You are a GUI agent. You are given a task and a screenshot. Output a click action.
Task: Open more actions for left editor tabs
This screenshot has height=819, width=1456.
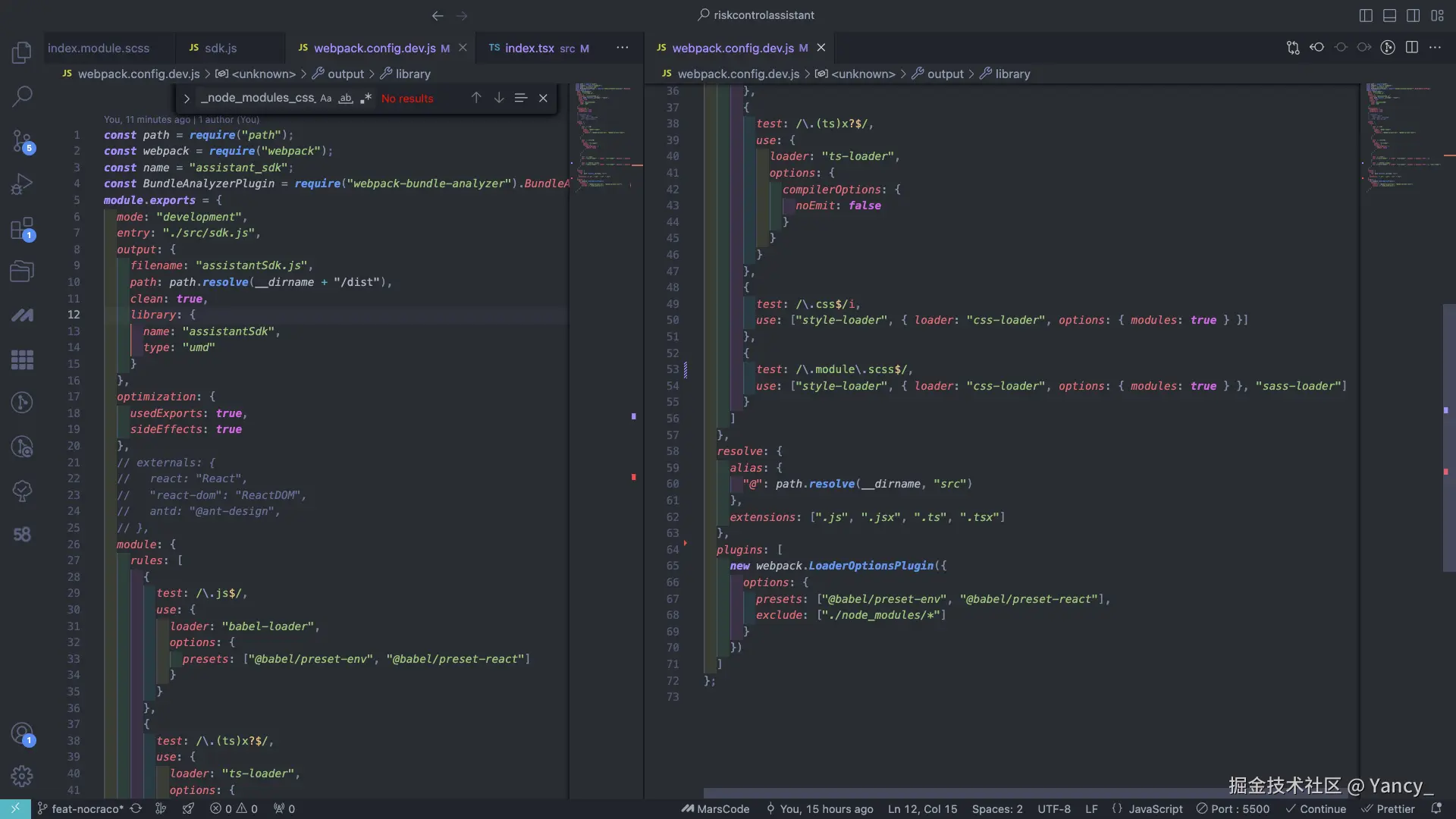(622, 48)
